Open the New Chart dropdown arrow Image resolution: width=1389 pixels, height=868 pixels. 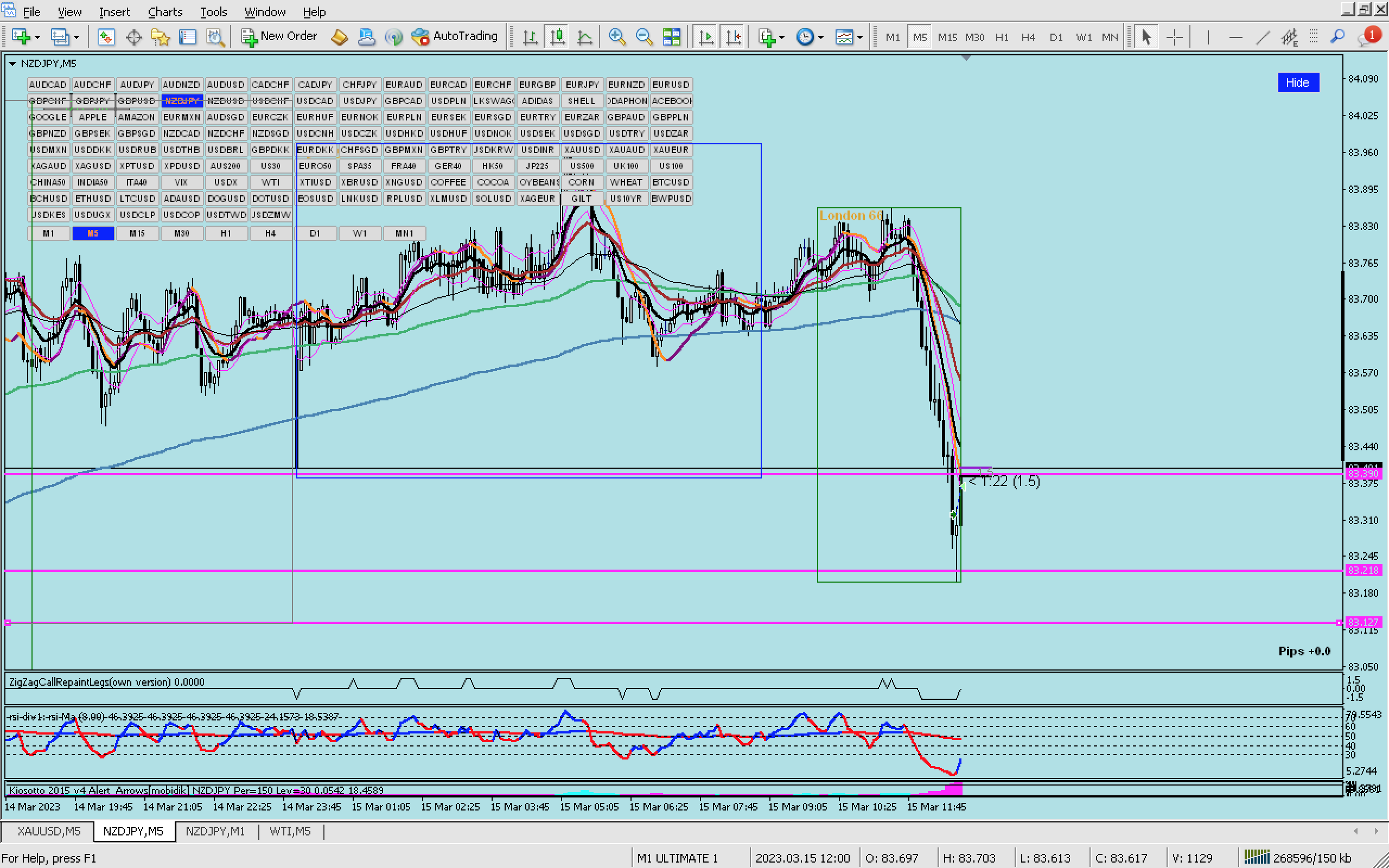[37, 37]
